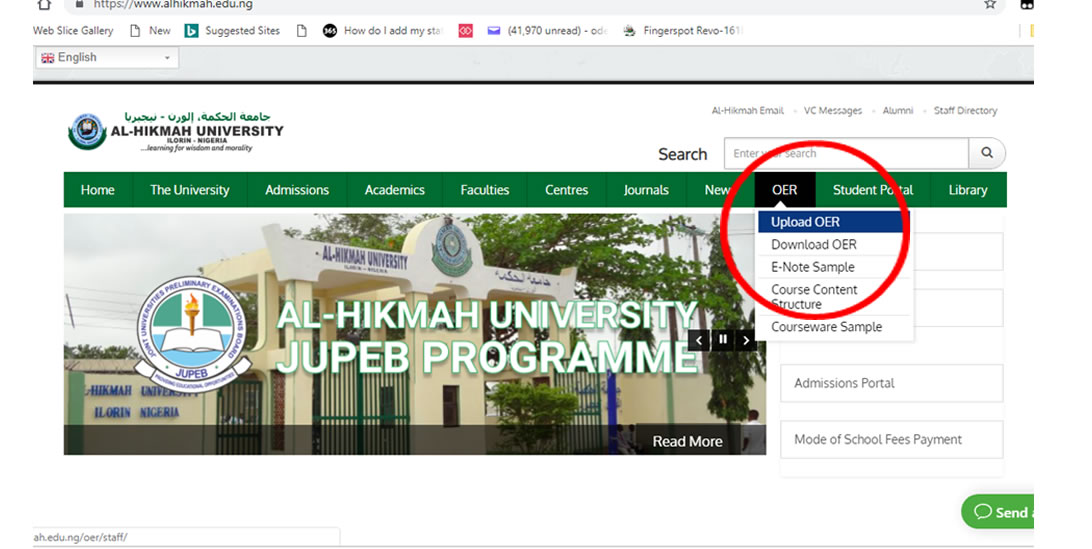Open The University menu

[x=189, y=190]
